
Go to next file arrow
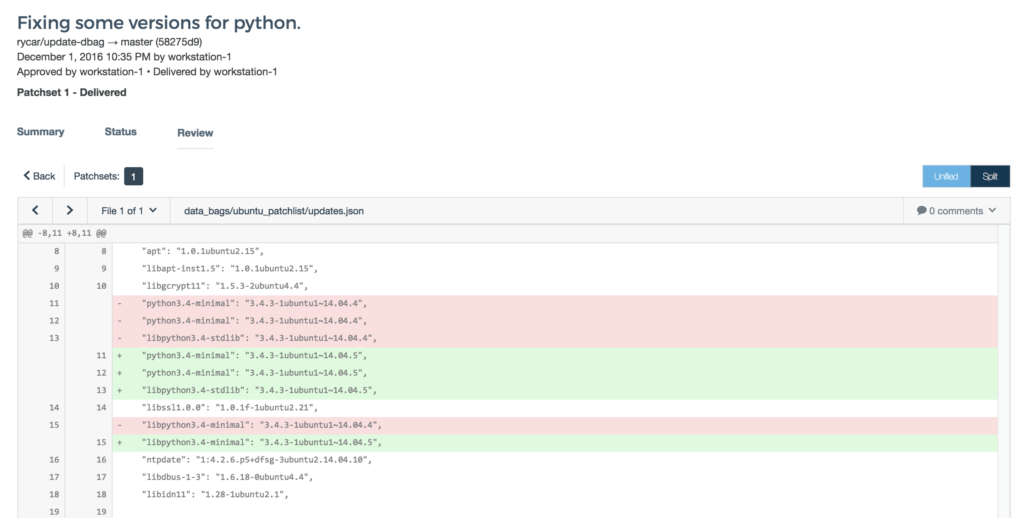(69, 210)
